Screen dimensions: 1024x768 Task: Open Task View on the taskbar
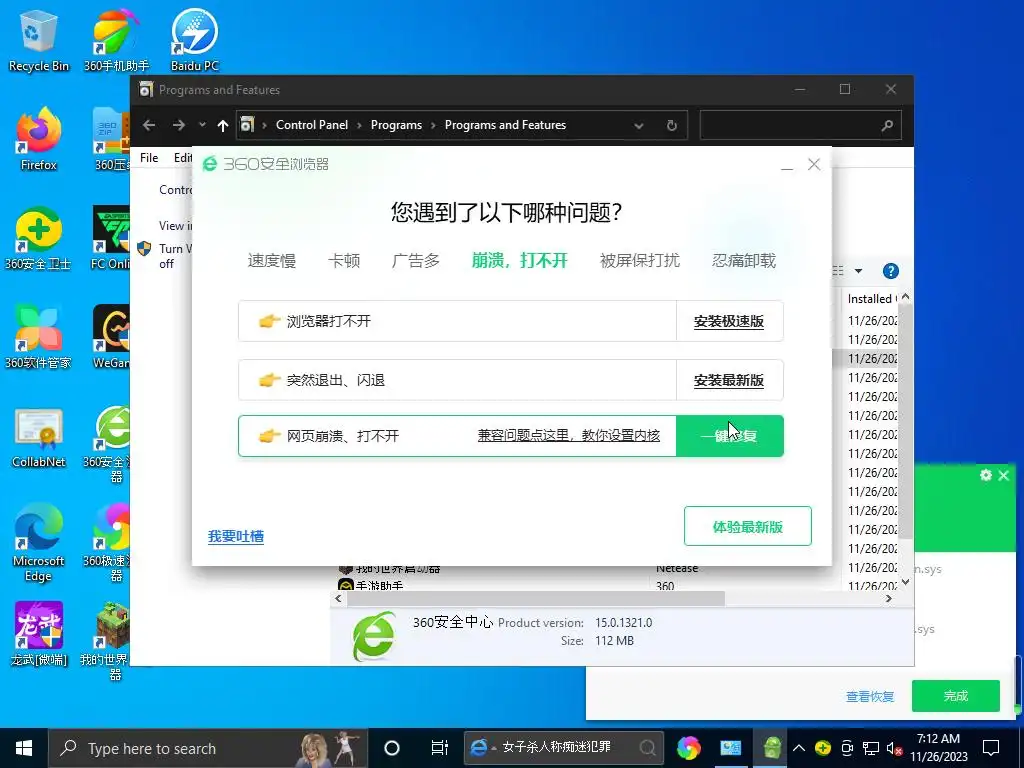click(x=440, y=748)
